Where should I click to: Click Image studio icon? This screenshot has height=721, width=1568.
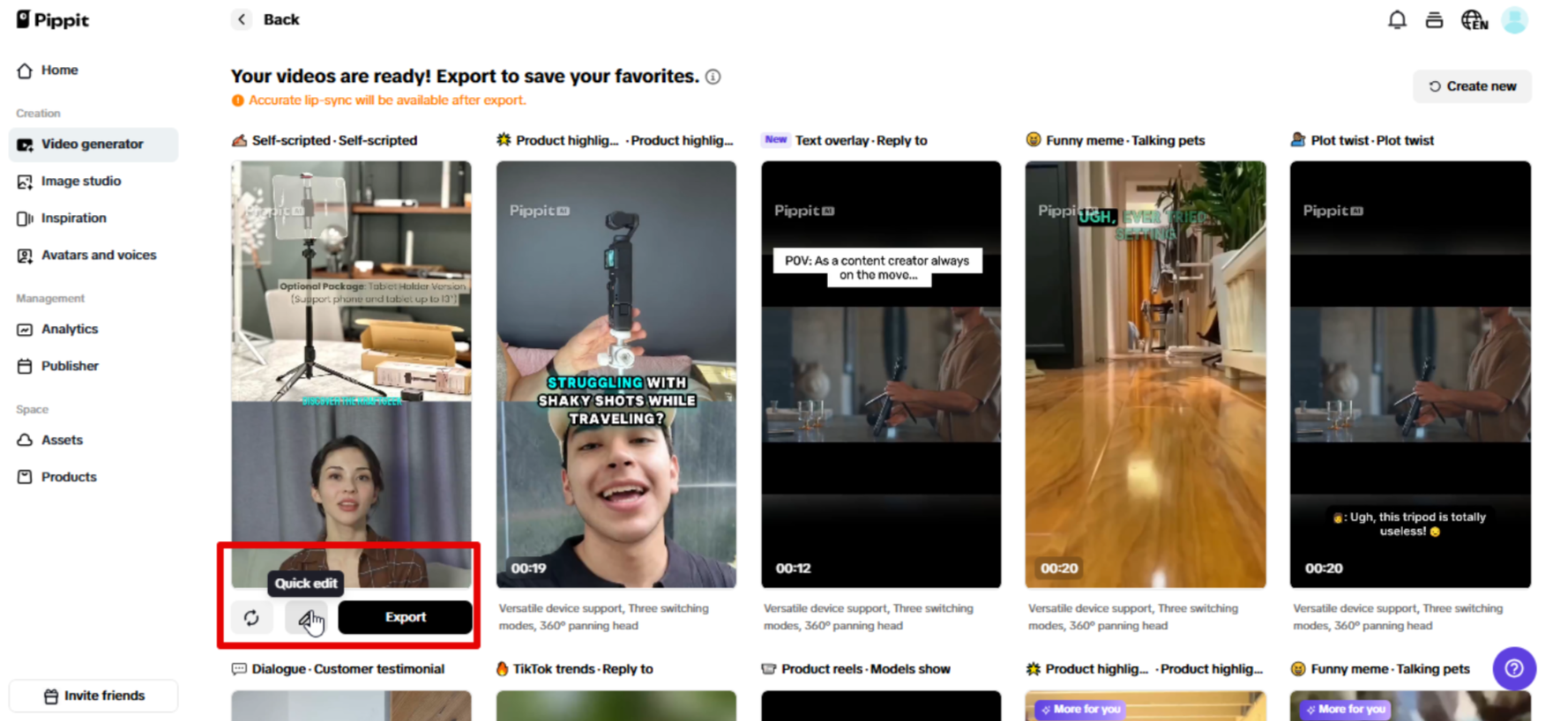click(25, 182)
